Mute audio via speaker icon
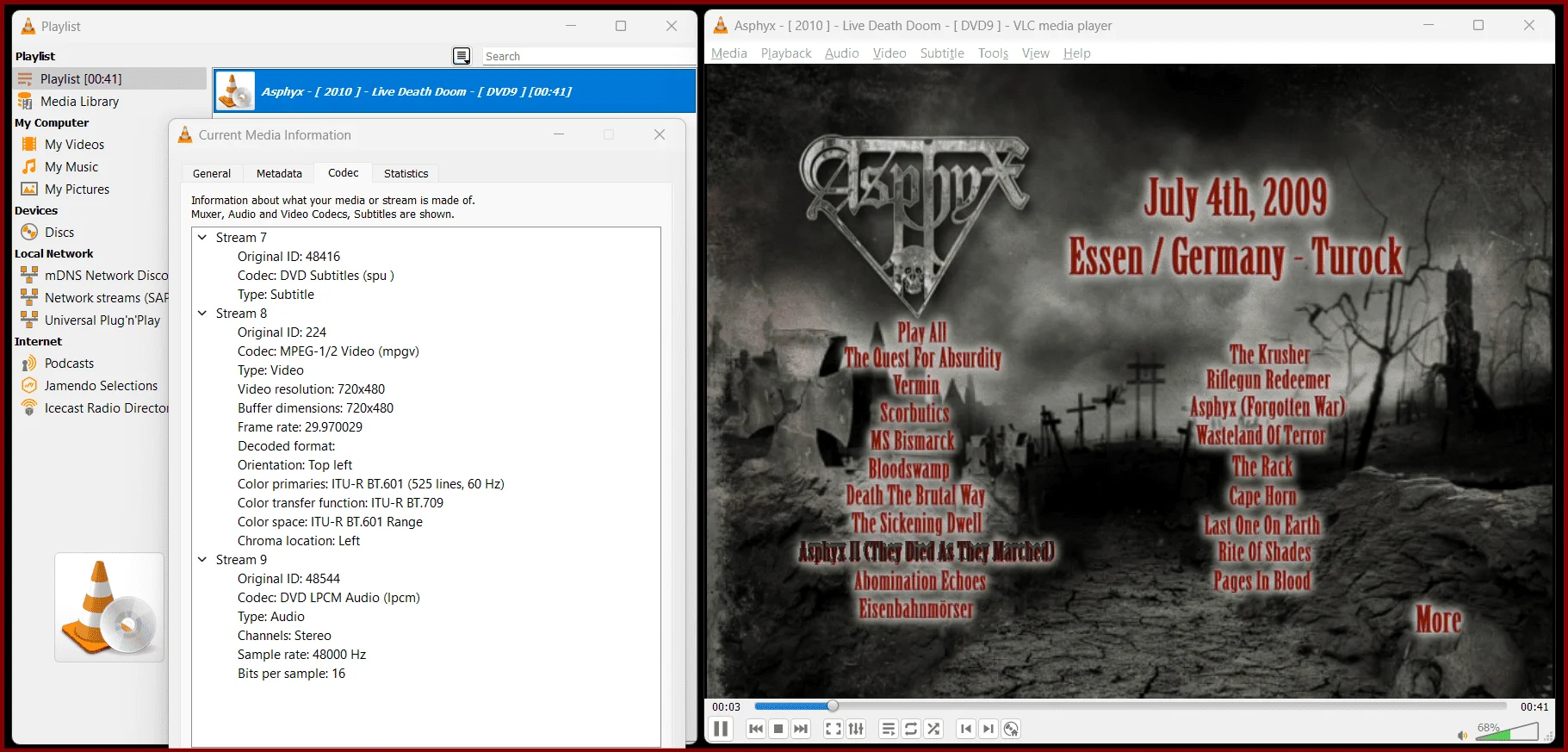Viewport: 1568px width, 752px height. pyautogui.click(x=1461, y=735)
